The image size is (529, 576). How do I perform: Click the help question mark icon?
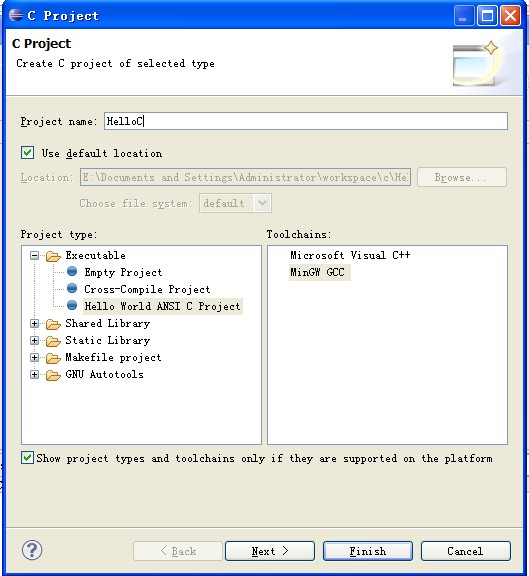(x=32, y=550)
